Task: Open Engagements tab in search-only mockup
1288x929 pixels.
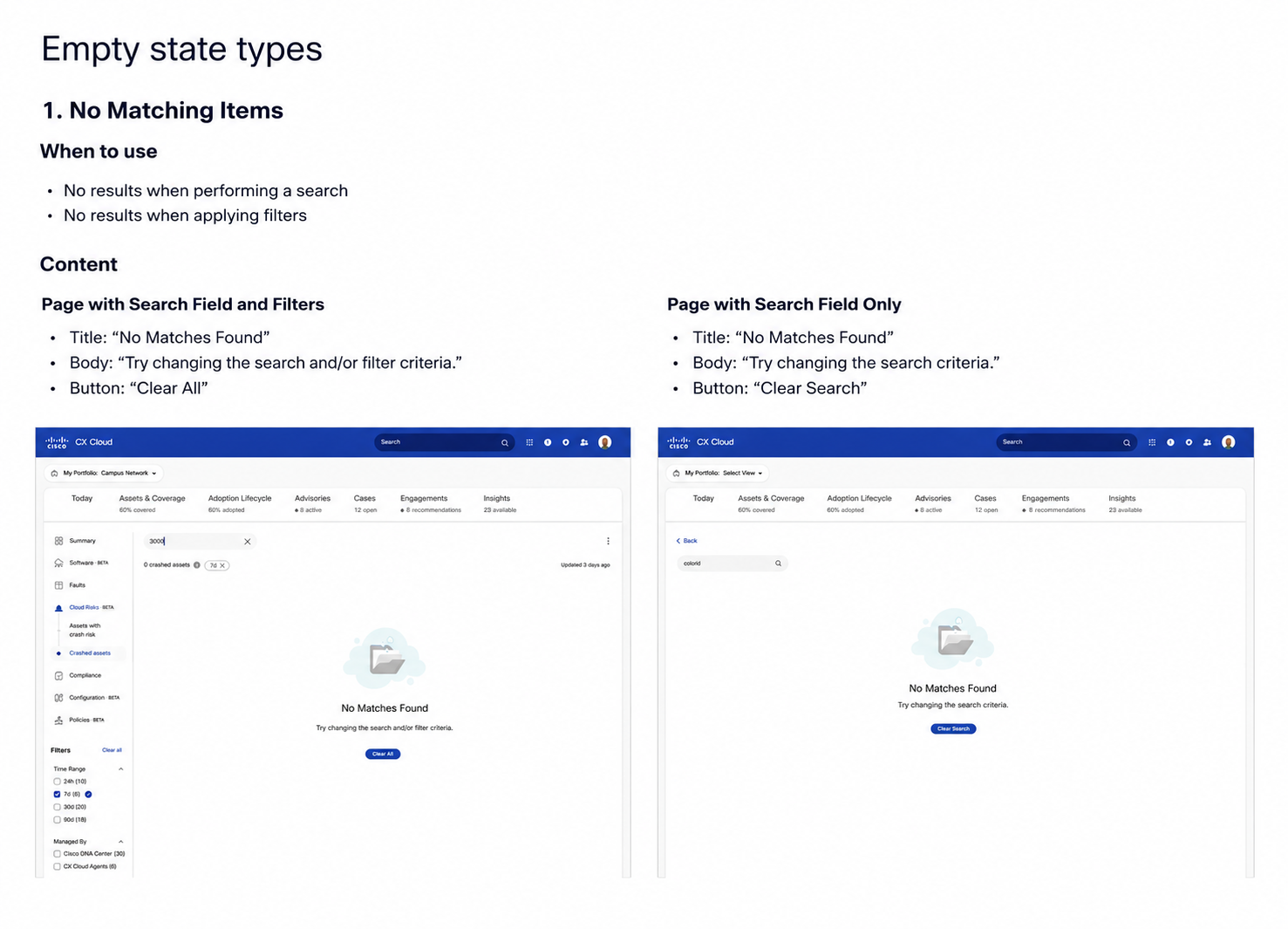Action: click(x=1053, y=503)
